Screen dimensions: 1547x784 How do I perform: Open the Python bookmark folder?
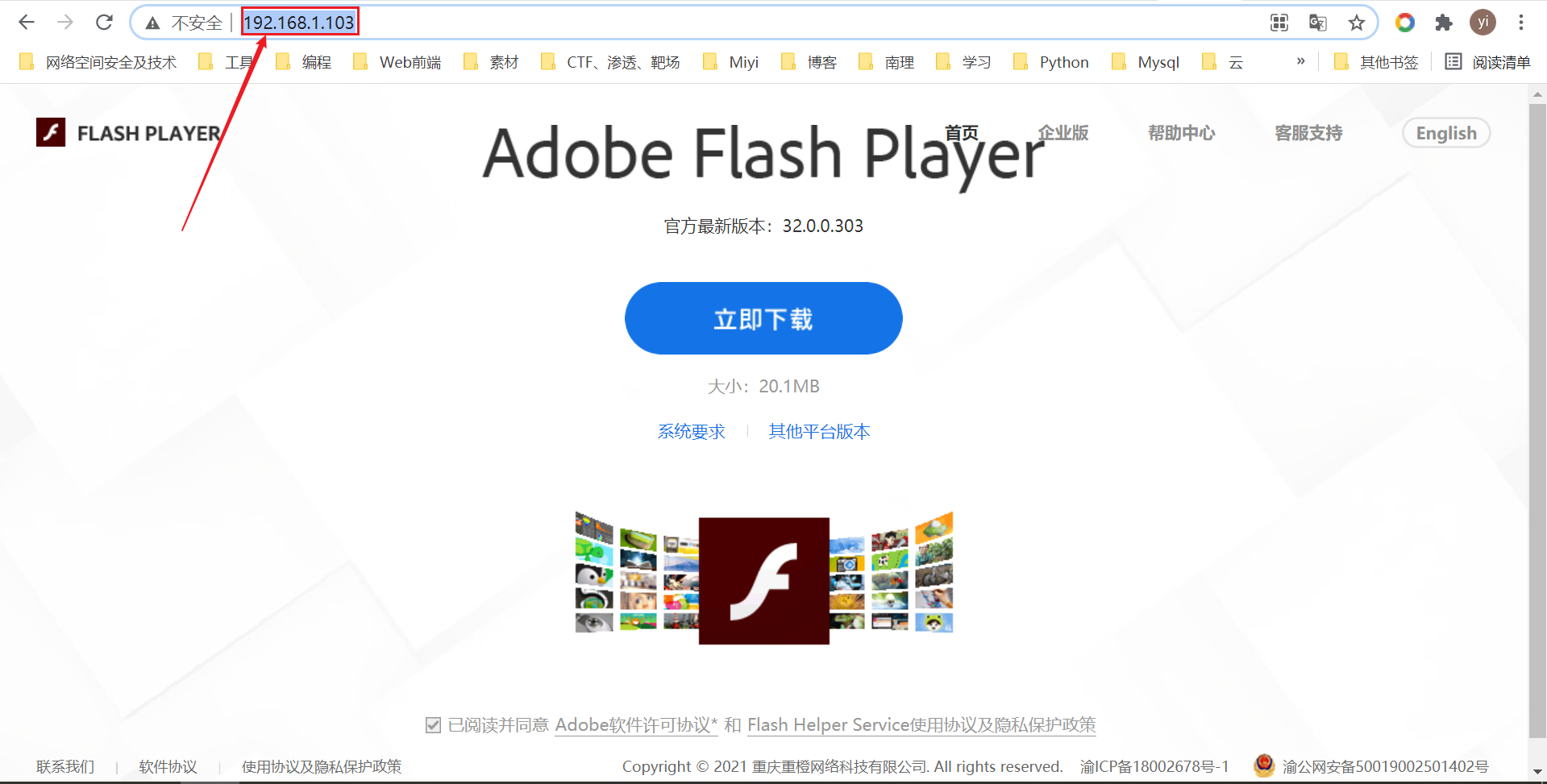pyautogui.click(x=1051, y=62)
